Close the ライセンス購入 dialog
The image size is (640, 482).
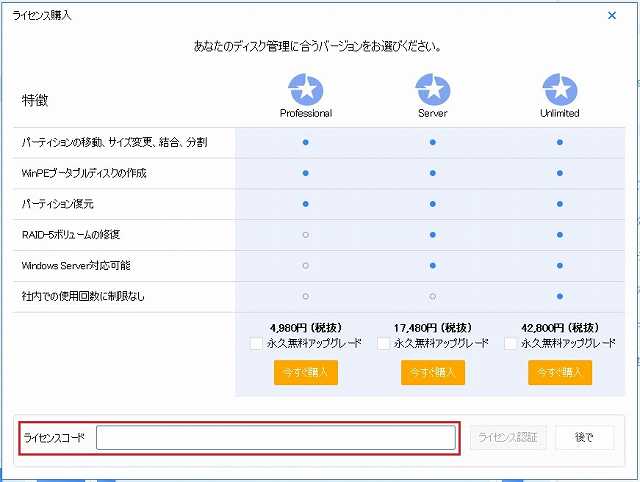[611, 16]
